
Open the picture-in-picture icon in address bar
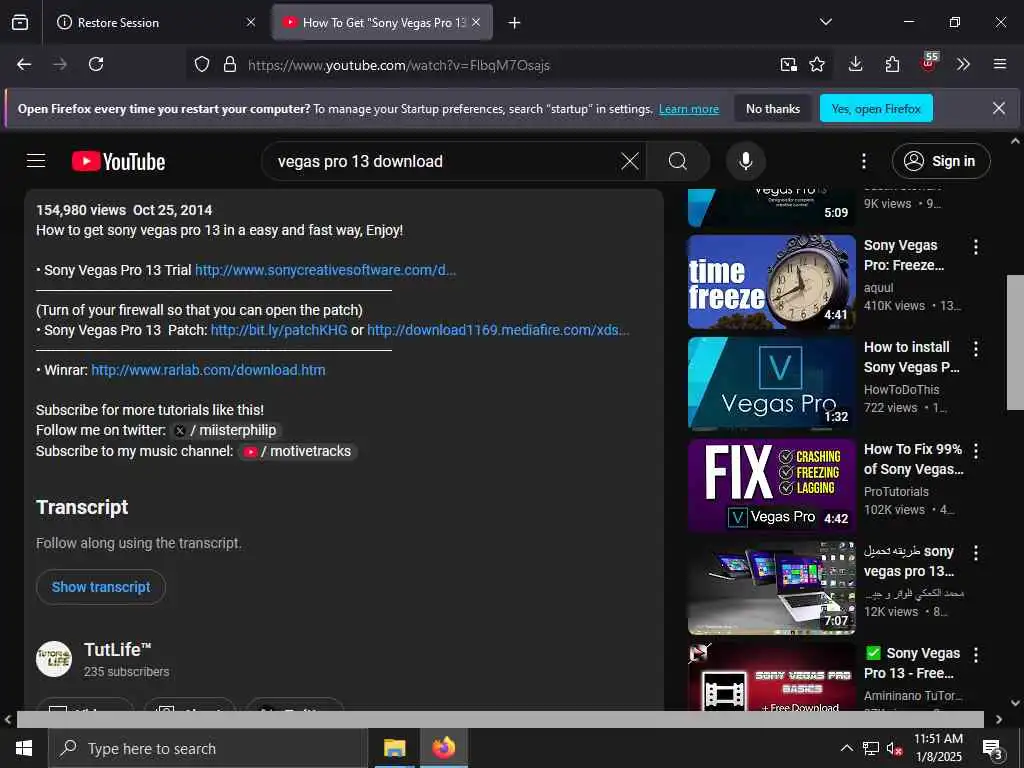click(x=788, y=64)
